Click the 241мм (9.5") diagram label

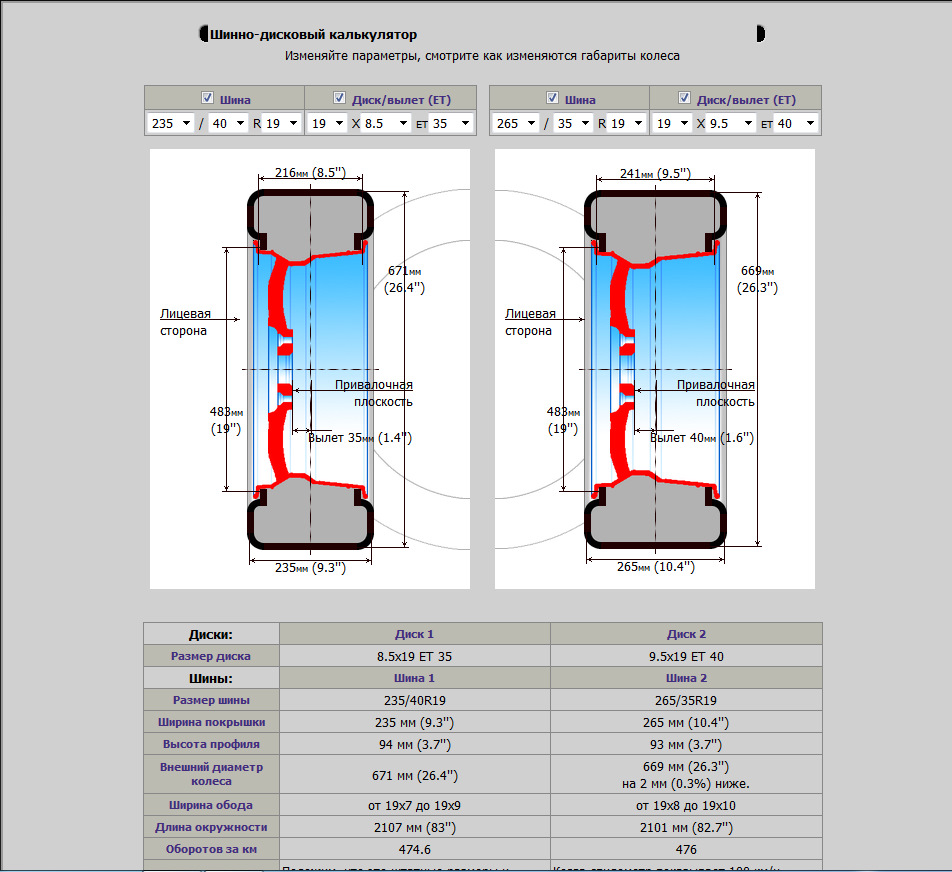(655, 174)
